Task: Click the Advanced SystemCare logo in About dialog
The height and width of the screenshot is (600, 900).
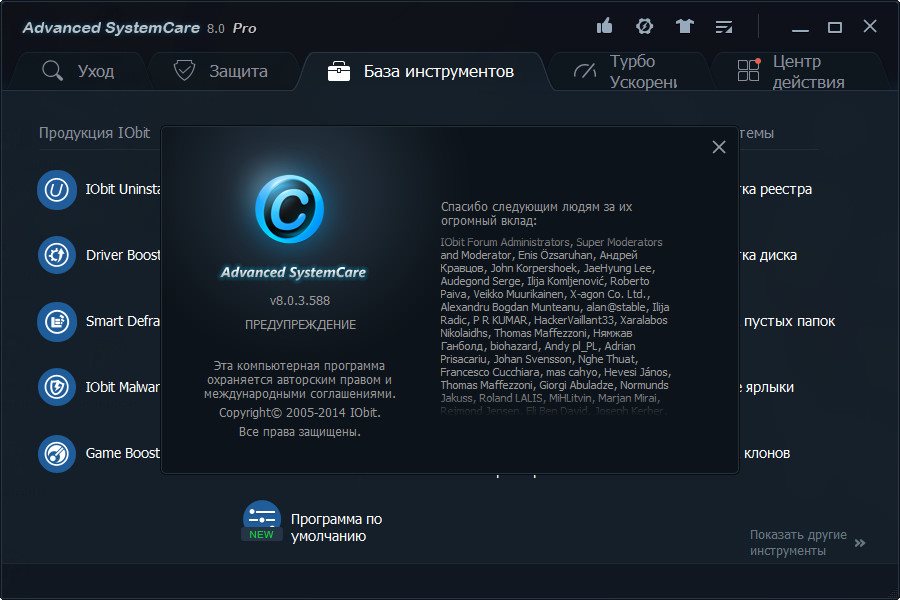Action: click(290, 208)
